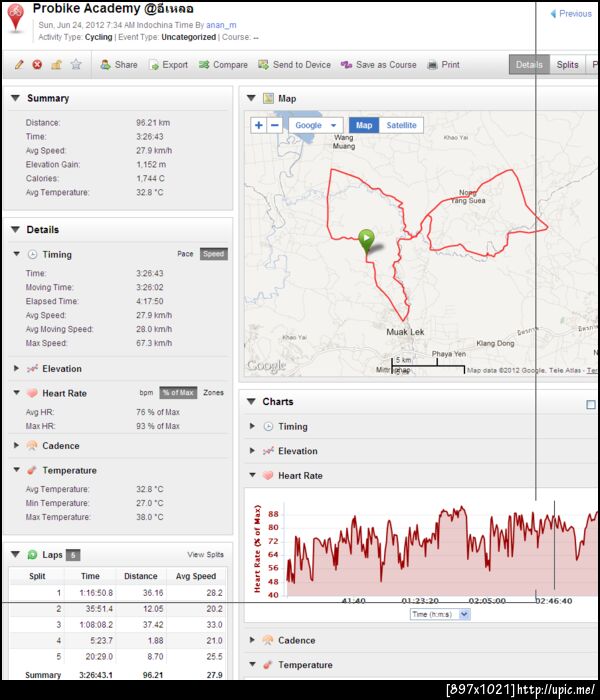Collapse the Details panel
The width and height of the screenshot is (600, 700).
[15, 229]
